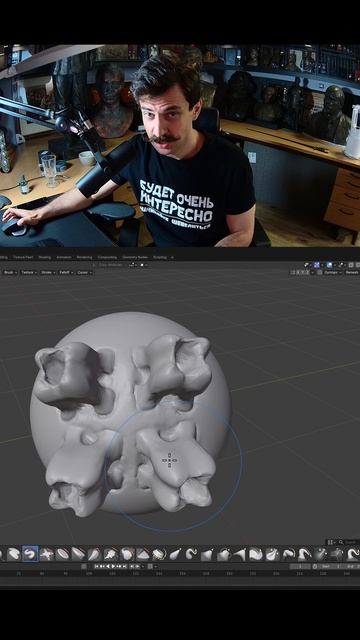Click the timeline jump-to-start button
This screenshot has height=640, width=360.
[x=97, y=566]
